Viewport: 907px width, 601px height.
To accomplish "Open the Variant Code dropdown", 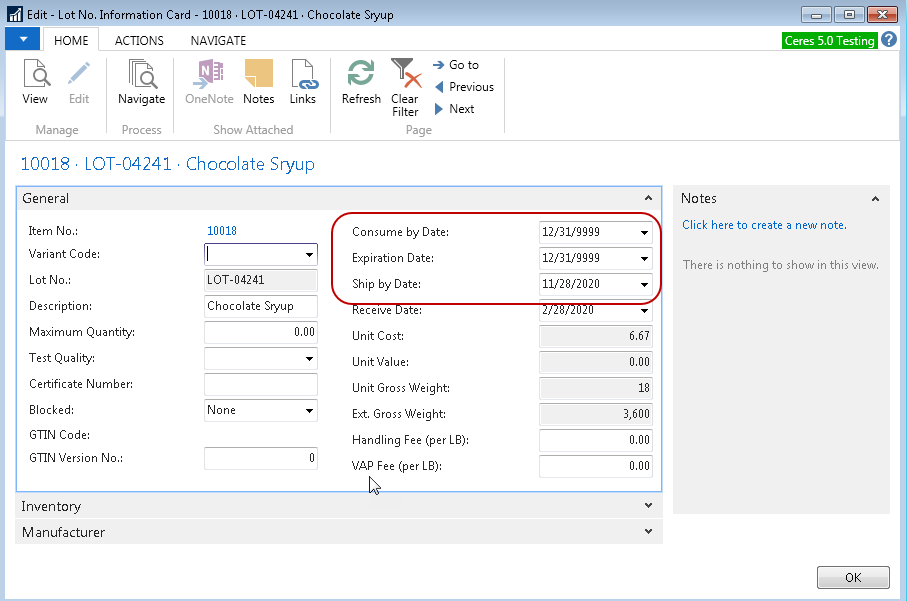I will (309, 255).
